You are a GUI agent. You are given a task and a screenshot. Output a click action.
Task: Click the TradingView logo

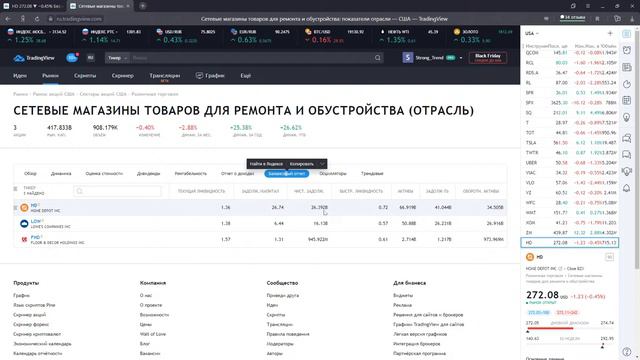click(x=34, y=58)
